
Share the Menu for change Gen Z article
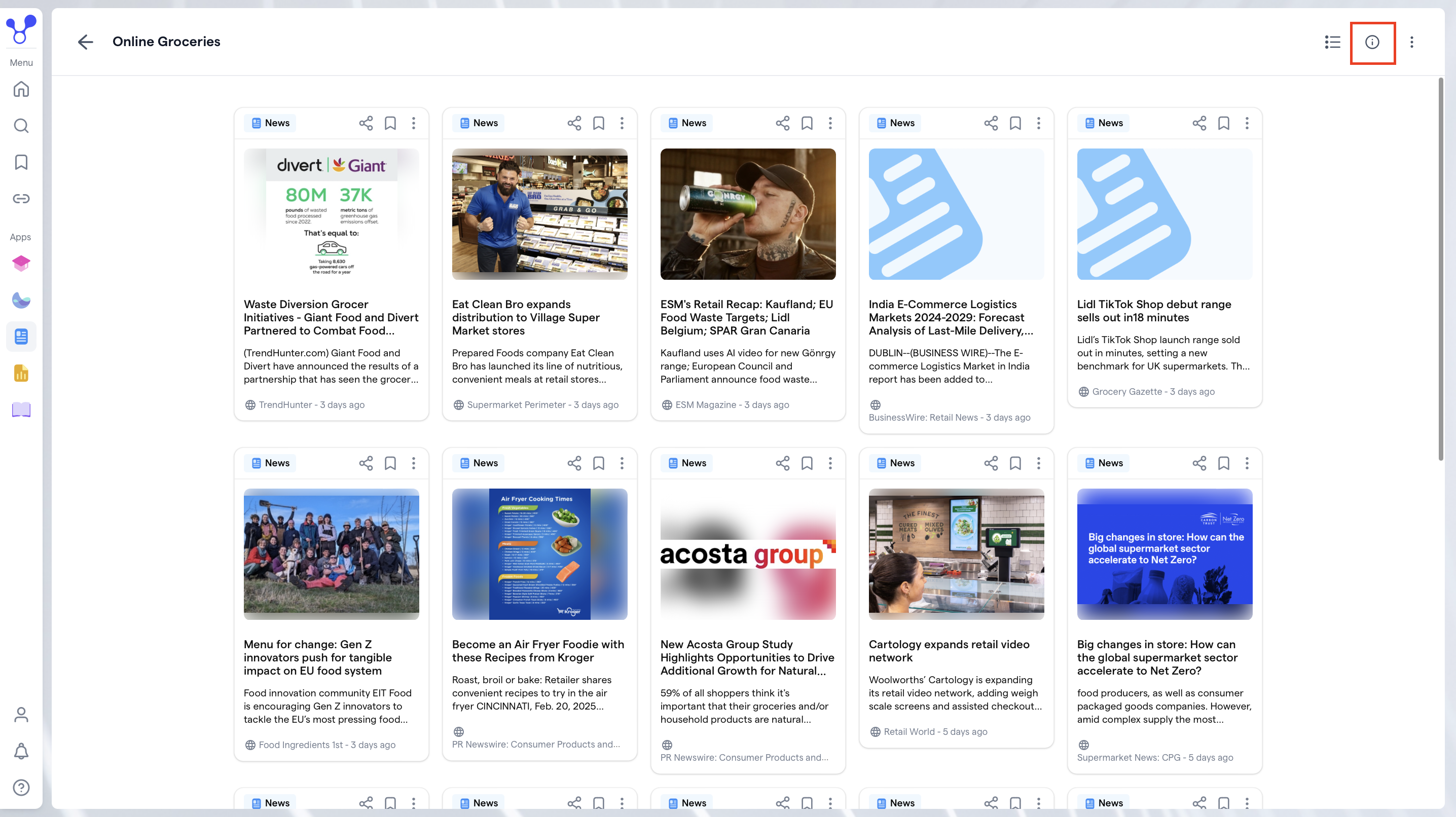pyautogui.click(x=366, y=463)
